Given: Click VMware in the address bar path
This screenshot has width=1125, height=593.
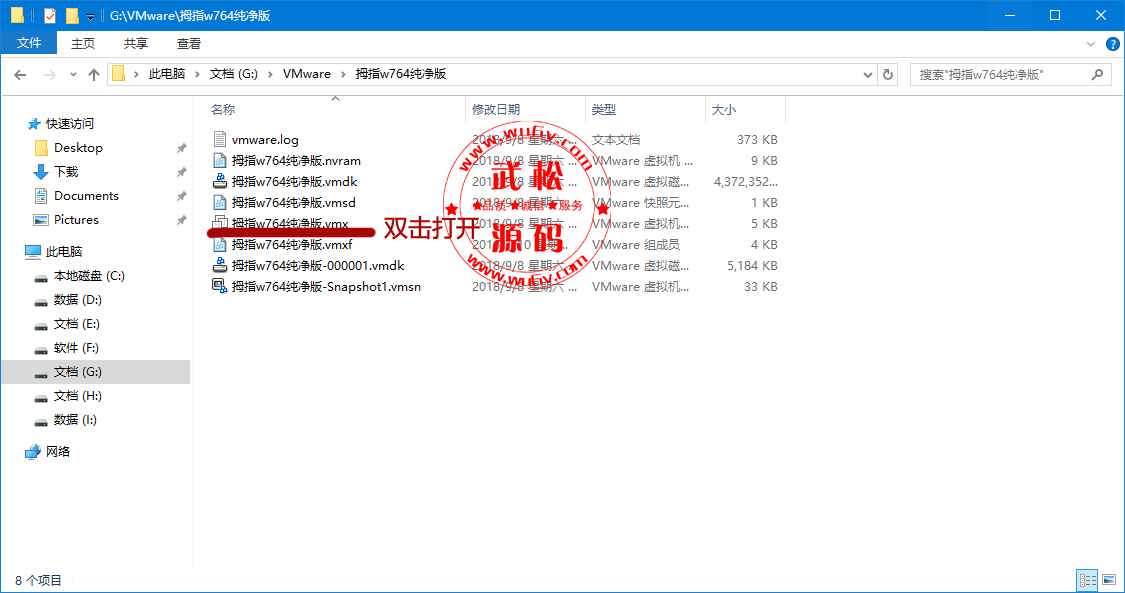Looking at the screenshot, I should (307, 74).
